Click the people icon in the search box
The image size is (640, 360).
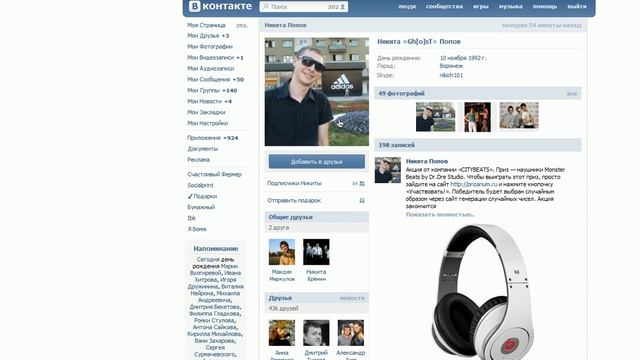pos(343,7)
